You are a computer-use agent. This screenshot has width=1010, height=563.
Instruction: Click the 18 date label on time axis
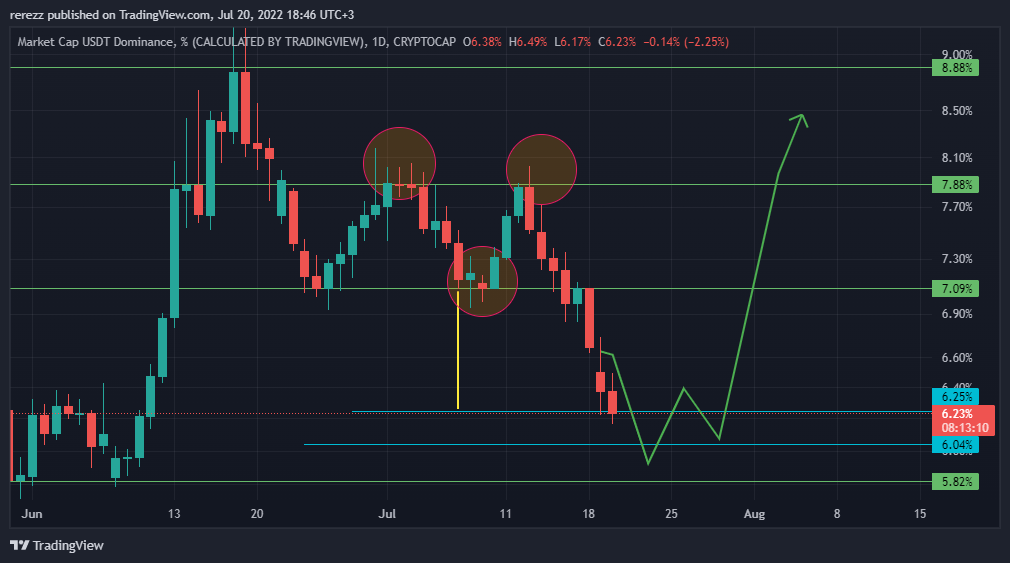(x=588, y=513)
